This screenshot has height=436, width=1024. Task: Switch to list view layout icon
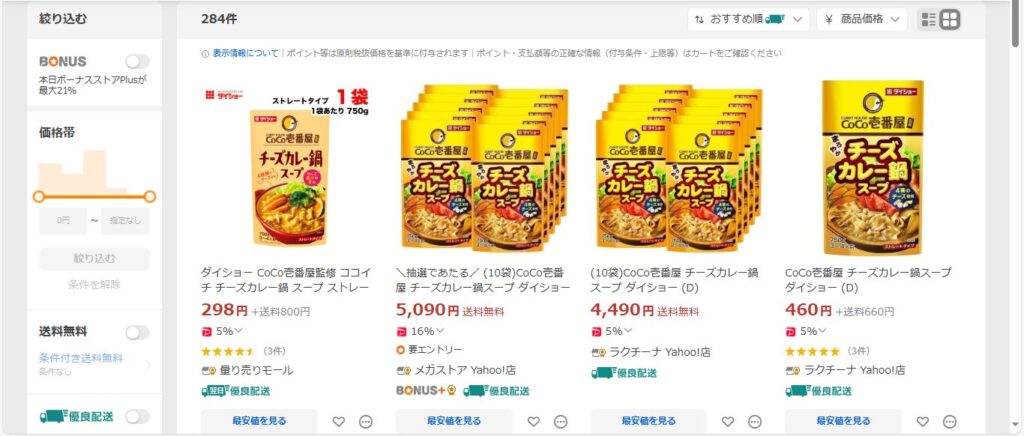pos(929,20)
